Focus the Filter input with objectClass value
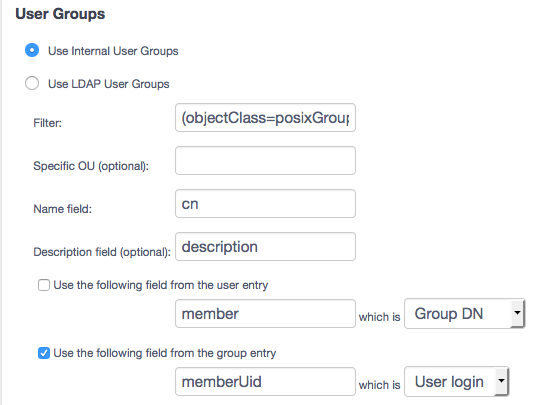Image resolution: width=535 pixels, height=405 pixels. (265, 118)
